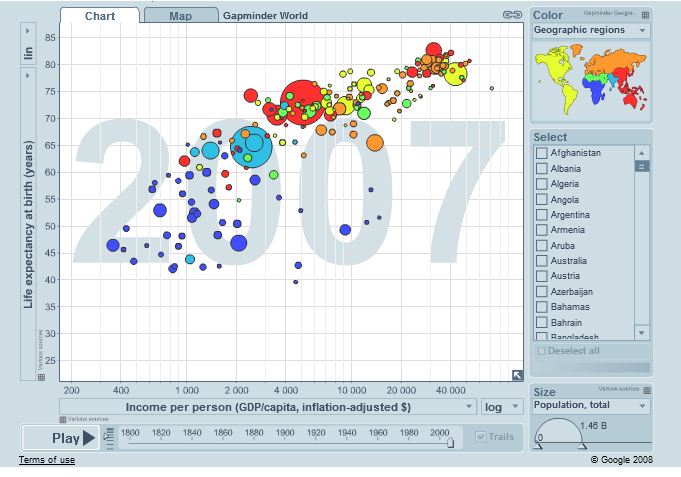Check the Afghanistan checkbox
The image size is (681, 477).
(x=542, y=153)
